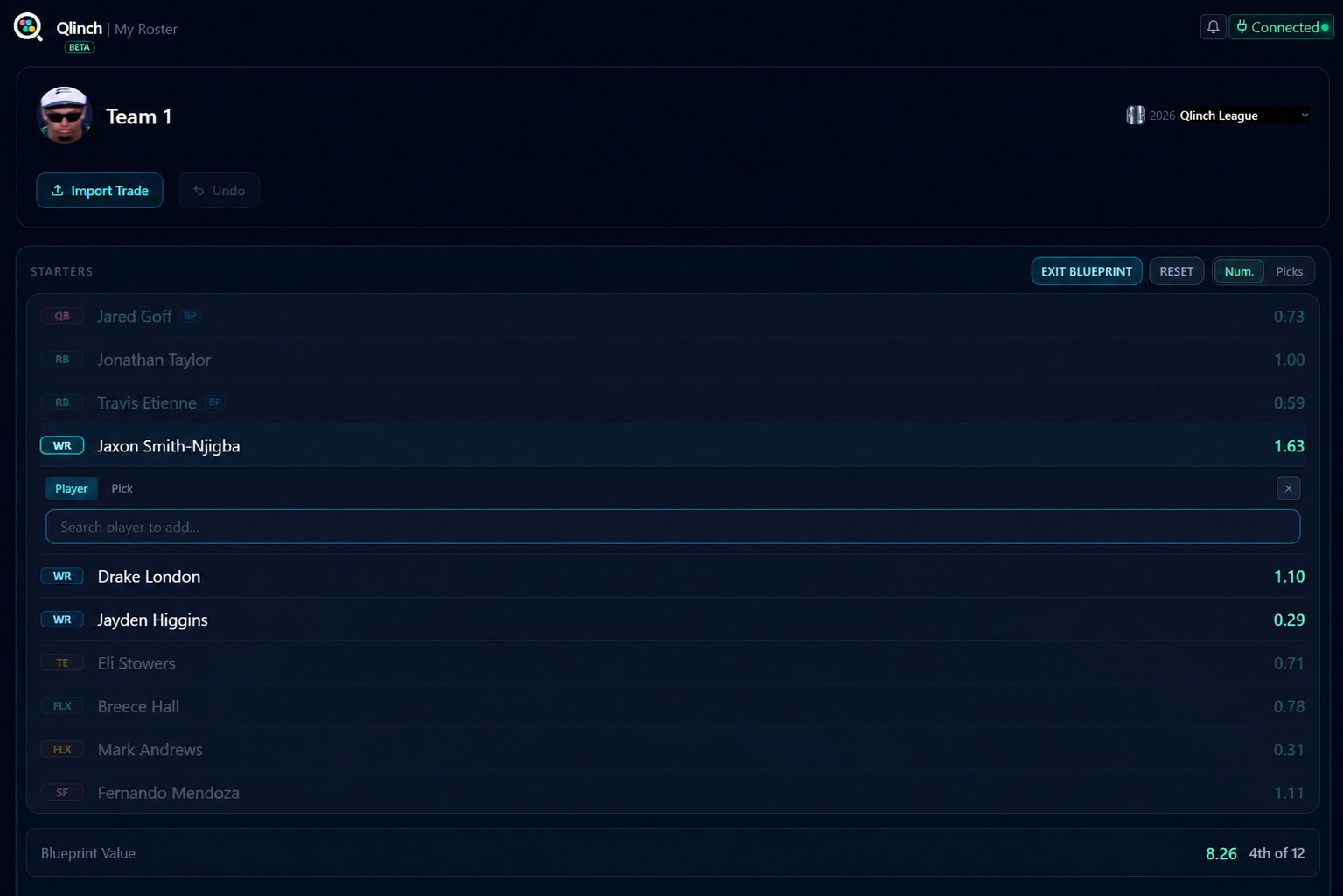
Task: Click the BP tag beside Jared Goff
Action: point(191,316)
